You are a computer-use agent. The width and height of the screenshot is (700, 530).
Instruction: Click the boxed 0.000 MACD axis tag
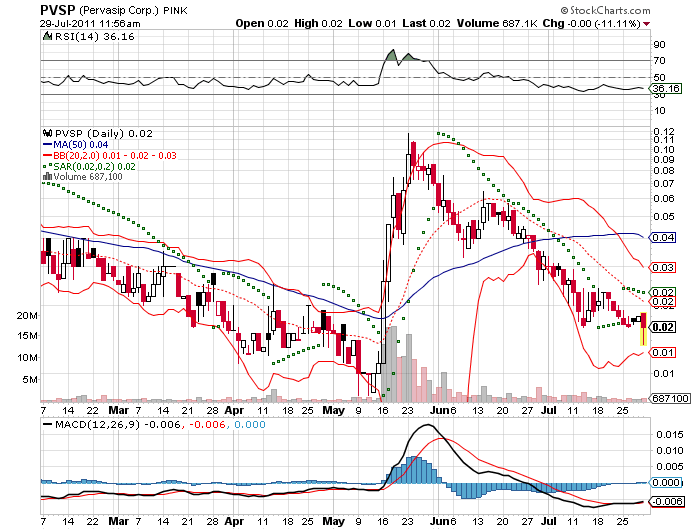pyautogui.click(x=666, y=483)
